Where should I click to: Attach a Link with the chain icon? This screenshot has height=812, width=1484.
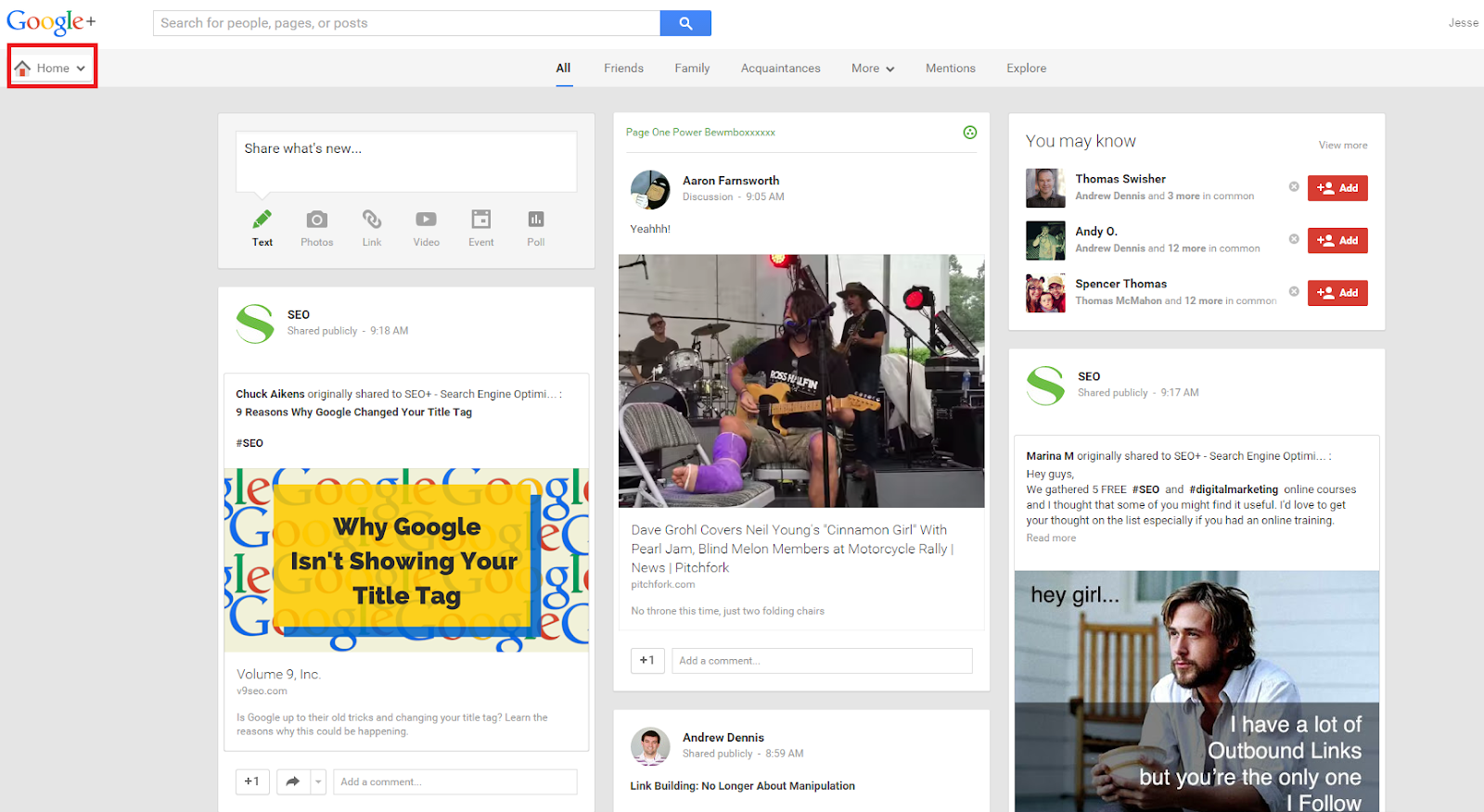pyautogui.click(x=372, y=220)
